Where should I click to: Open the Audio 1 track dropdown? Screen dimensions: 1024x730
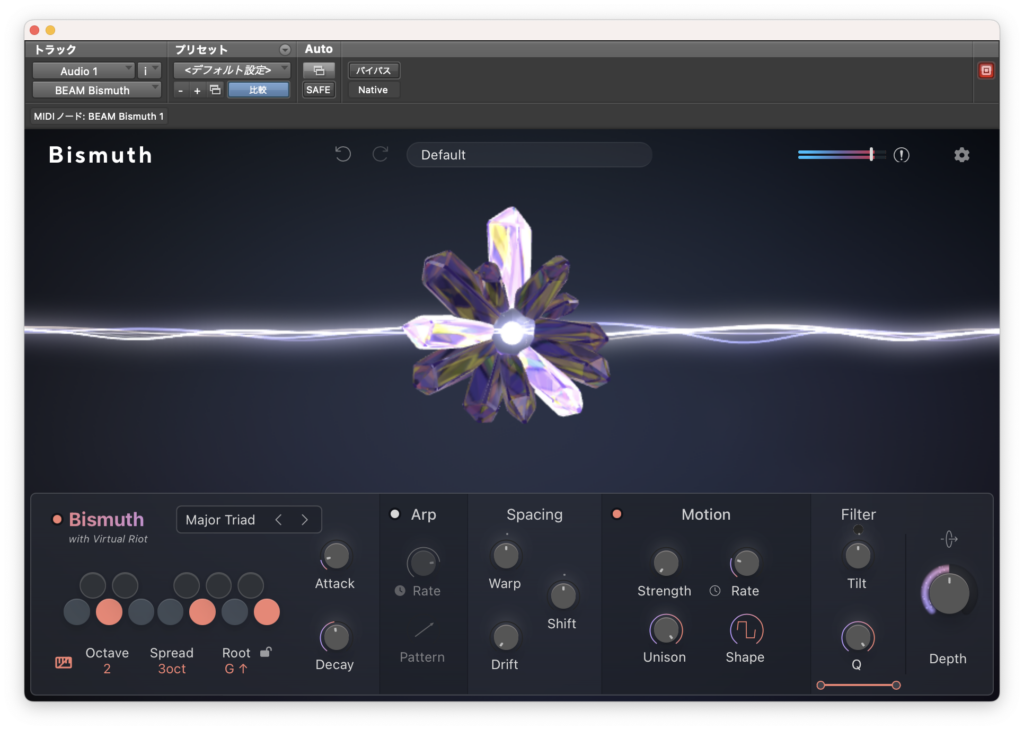84,71
